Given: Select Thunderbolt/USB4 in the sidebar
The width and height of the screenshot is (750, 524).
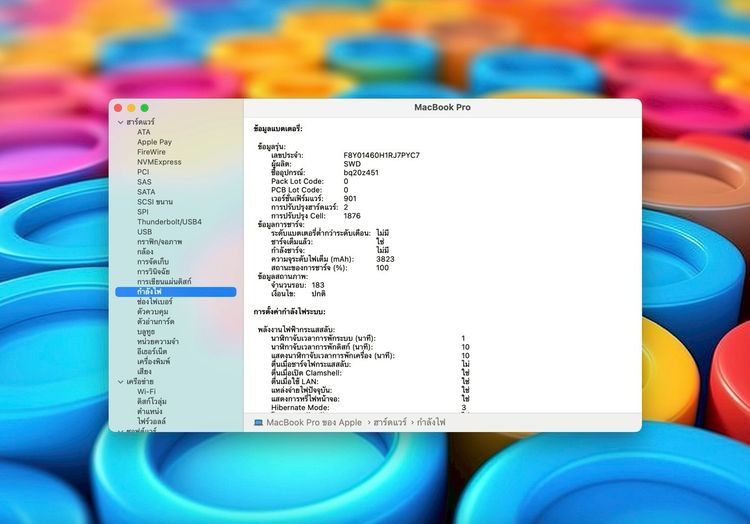Looking at the screenshot, I should pos(169,222).
